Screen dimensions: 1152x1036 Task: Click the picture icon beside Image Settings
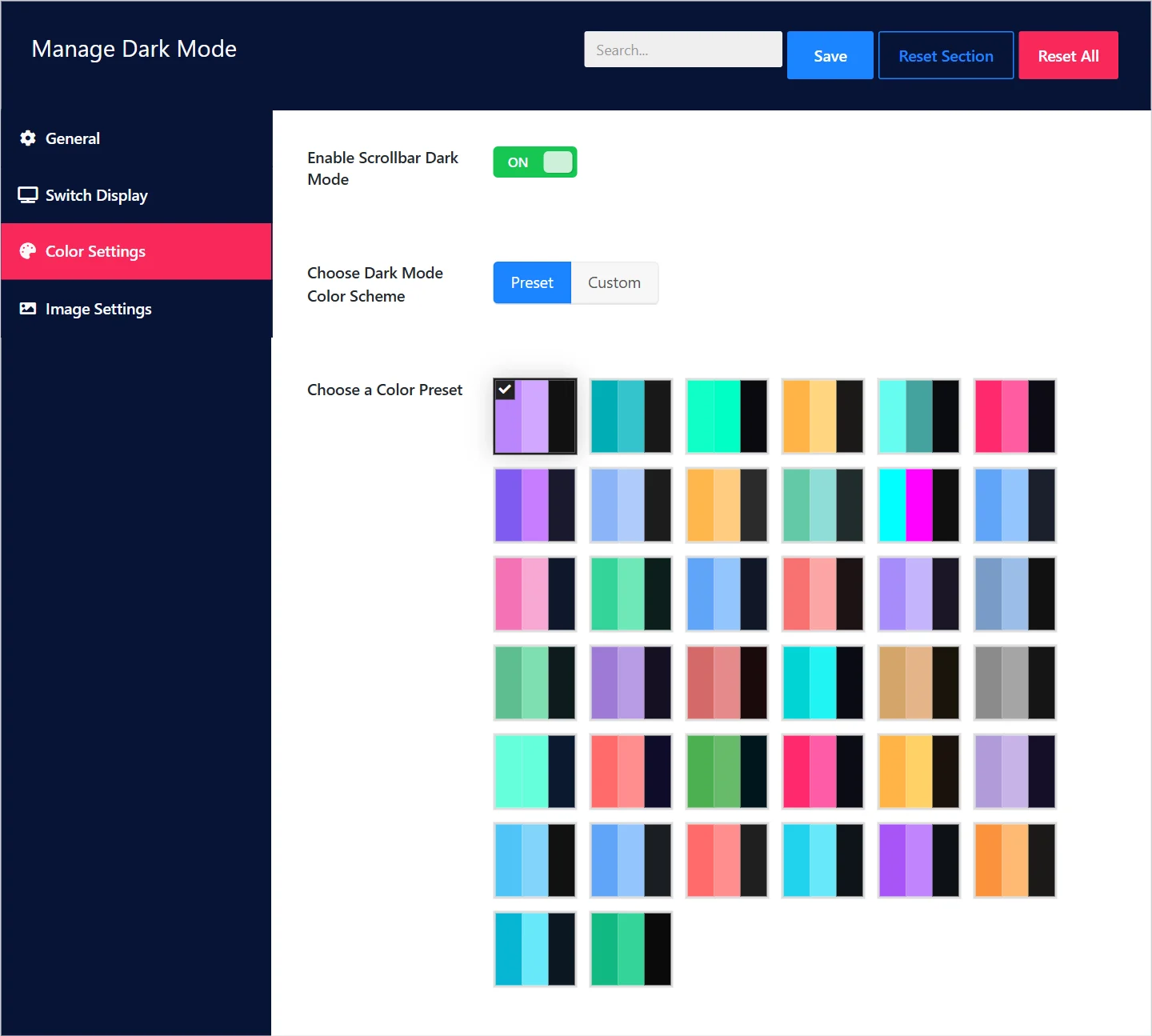[28, 309]
